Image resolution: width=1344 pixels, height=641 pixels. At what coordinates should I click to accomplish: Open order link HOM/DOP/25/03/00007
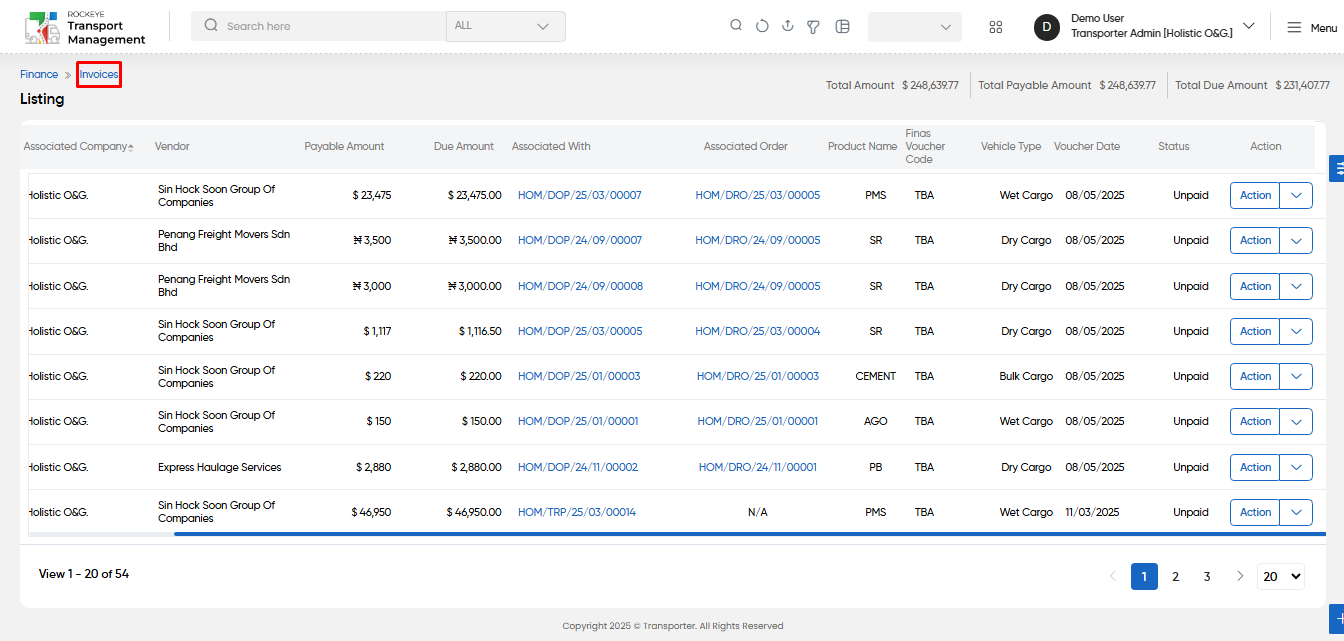[580, 195]
